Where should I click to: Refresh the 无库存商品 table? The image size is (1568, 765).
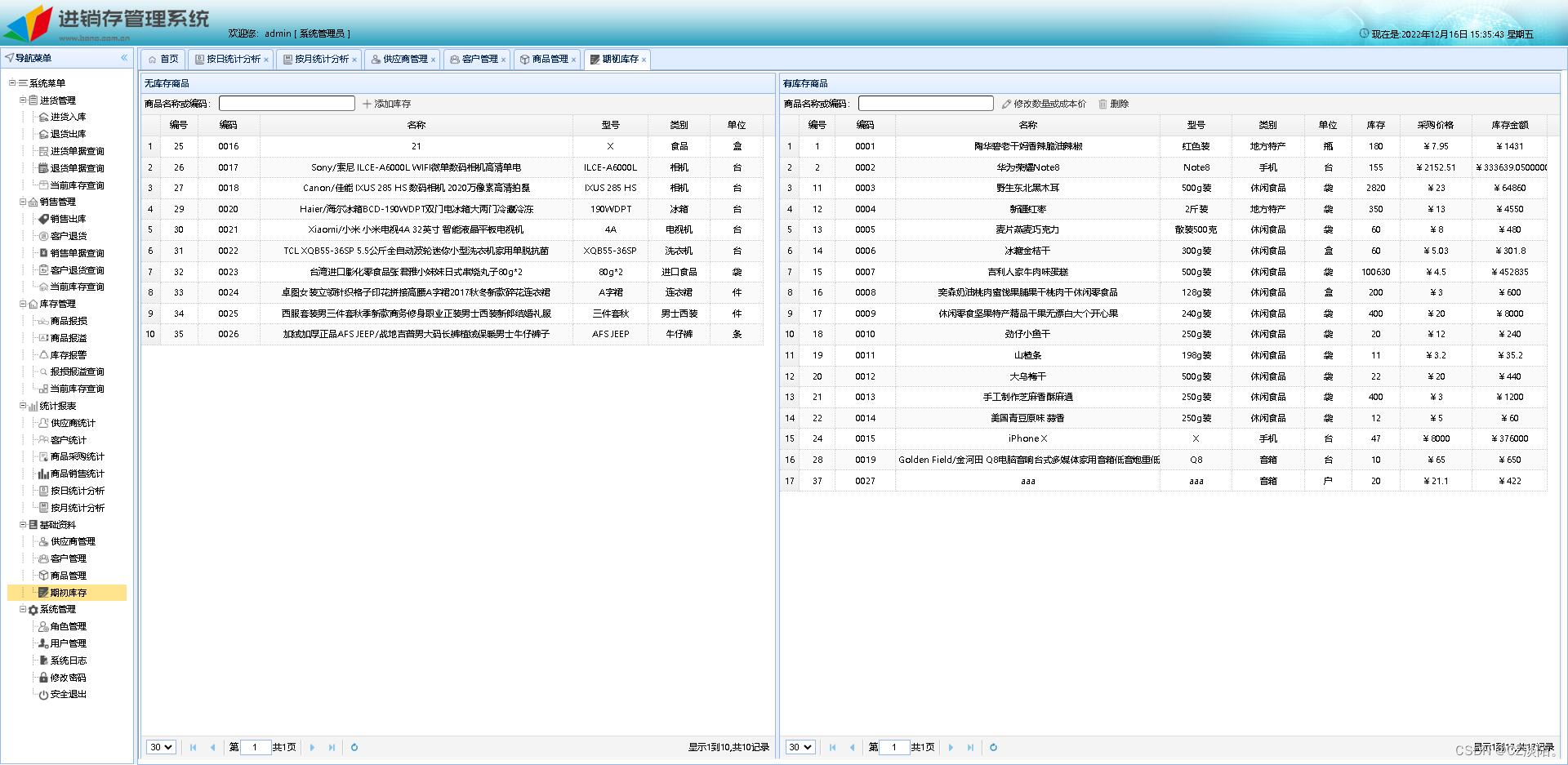354,747
